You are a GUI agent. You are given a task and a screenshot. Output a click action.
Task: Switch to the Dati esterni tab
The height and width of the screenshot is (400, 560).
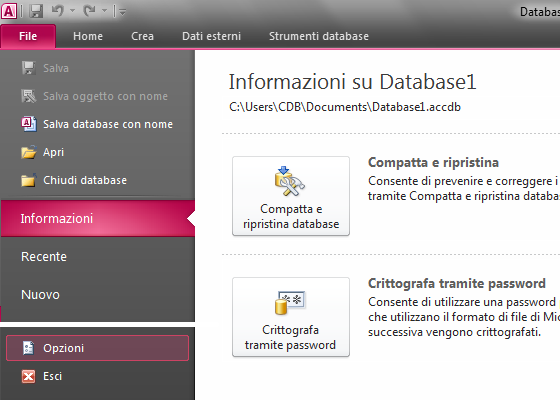point(211,36)
